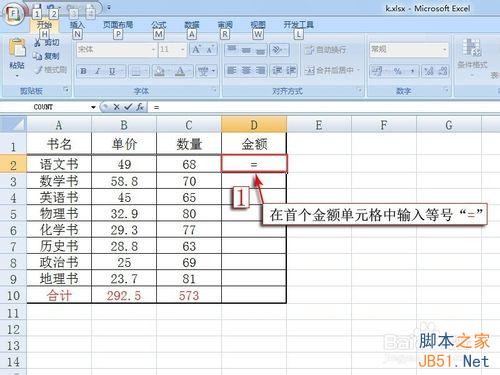The image size is (500, 375).
Task: Increase font size with large A
Action: coord(196,50)
